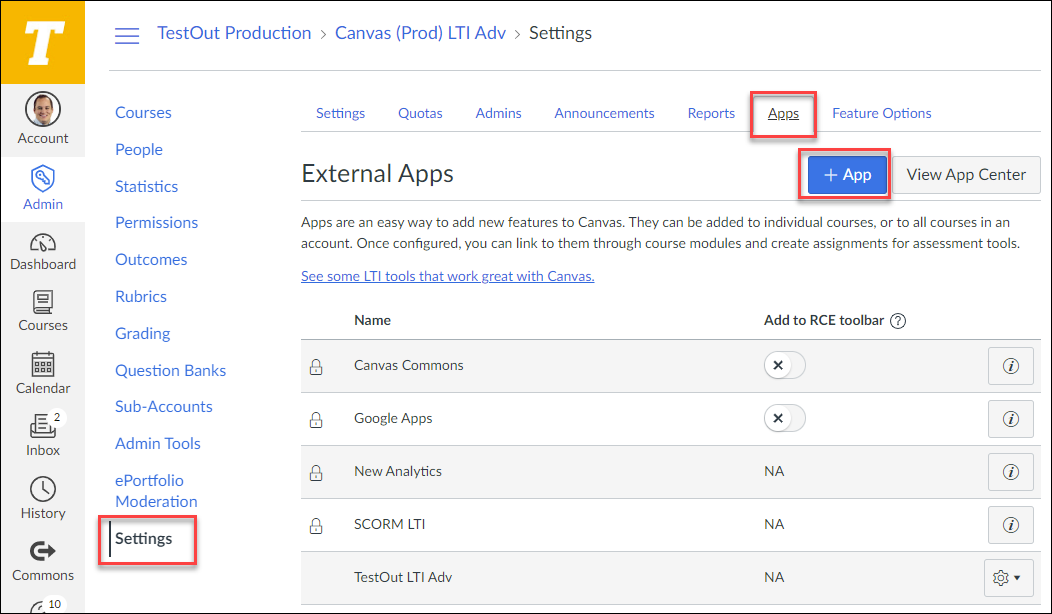Open the LTI tools that work great link
This screenshot has height=614, width=1052.
click(x=448, y=276)
